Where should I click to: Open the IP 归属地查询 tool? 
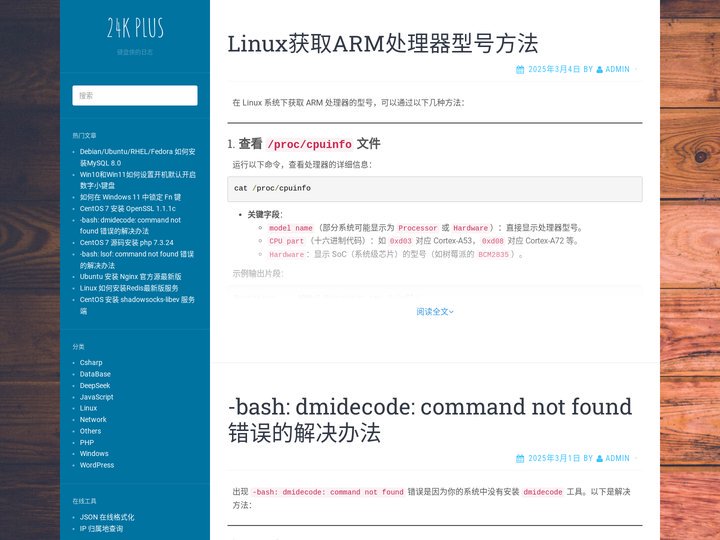(101, 529)
